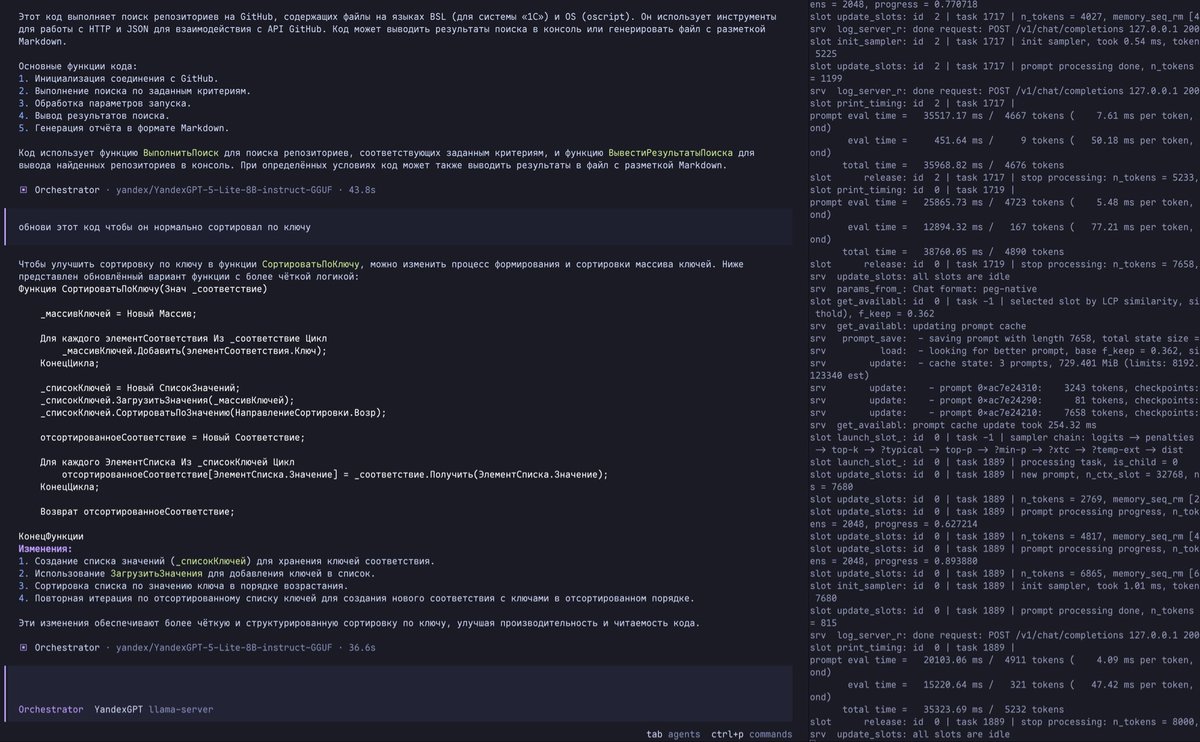Viewport: 1200px width, 742px height.
Task: Click the llama-server provider label in the footer
Action: (181, 709)
